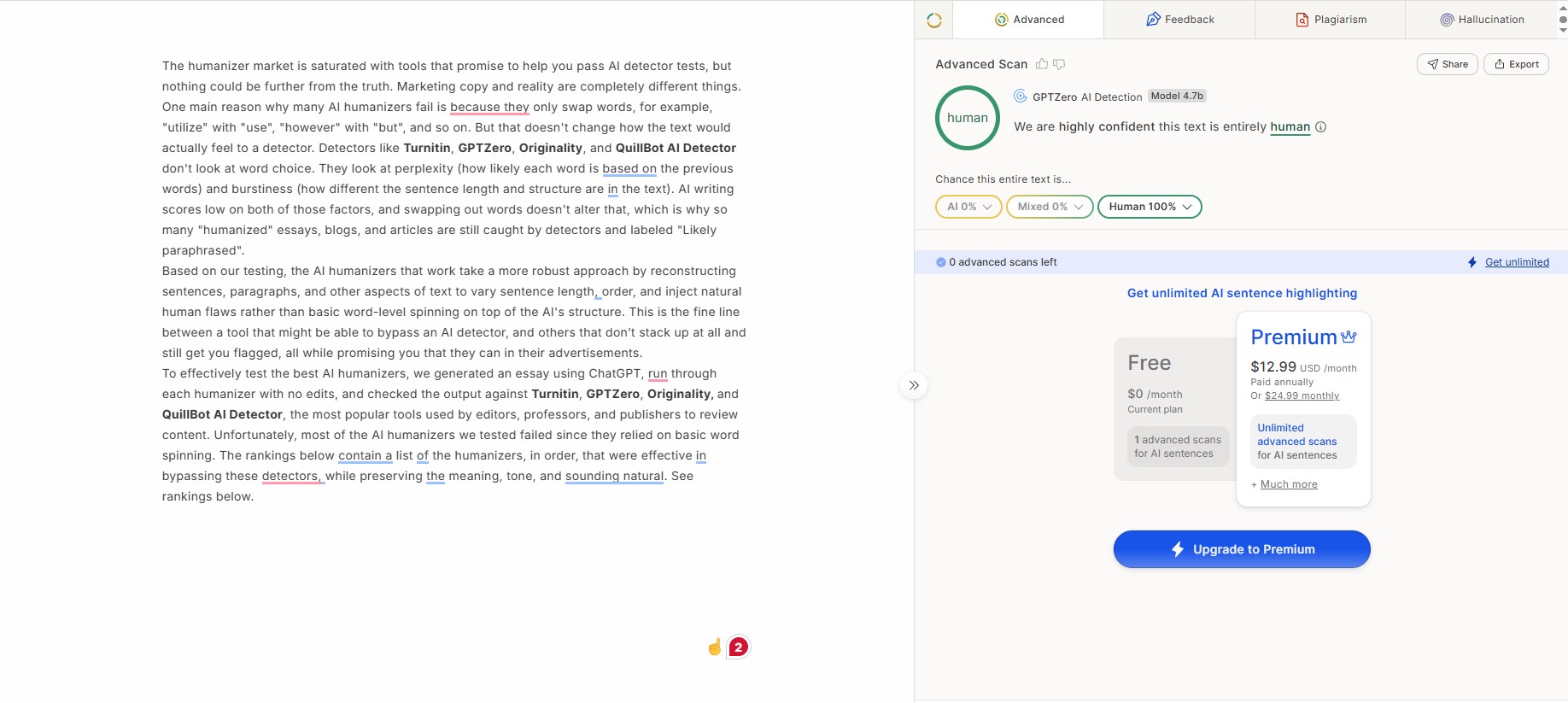Click the Export button
The width and height of the screenshot is (1568, 703).
[x=1516, y=64]
